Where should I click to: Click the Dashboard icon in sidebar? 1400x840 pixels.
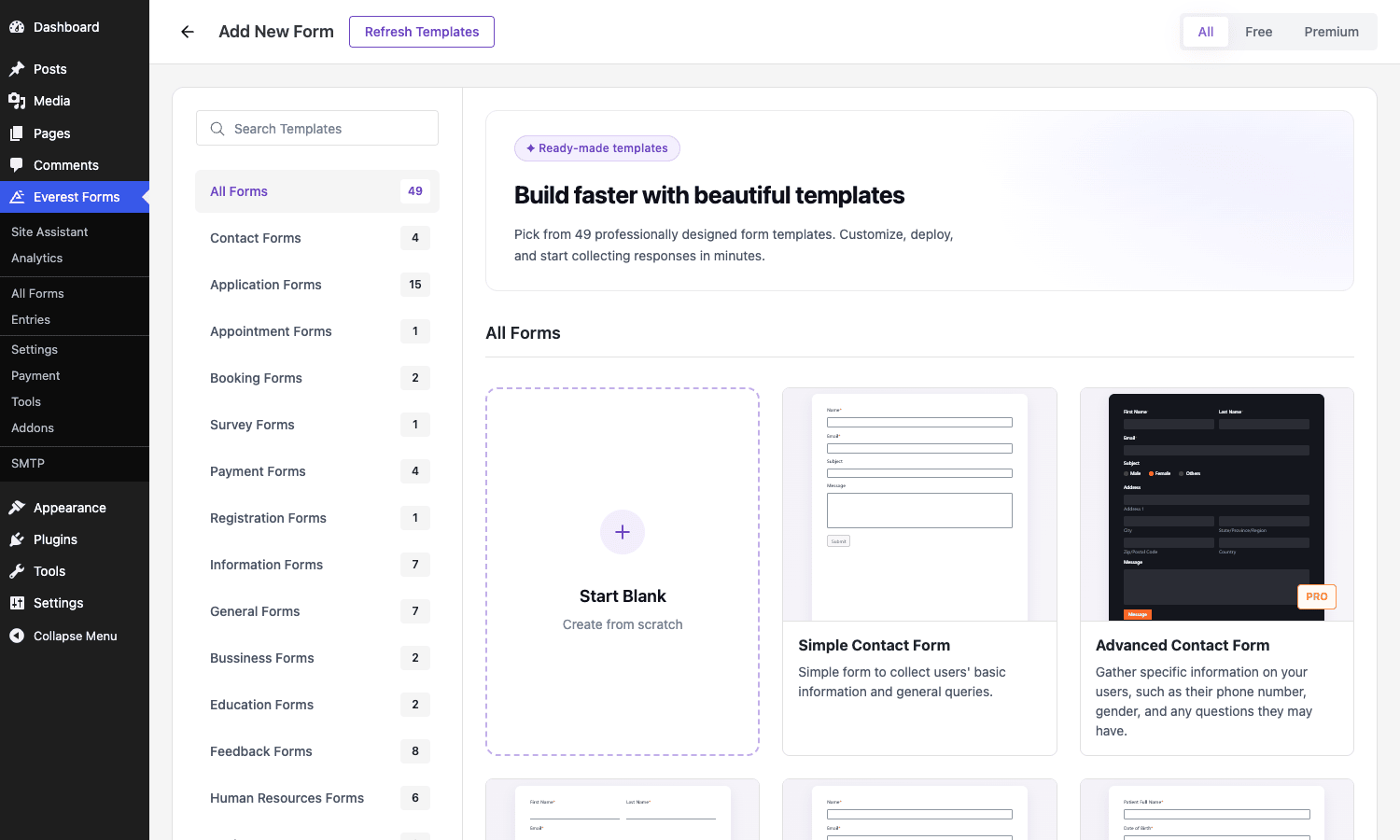(17, 27)
